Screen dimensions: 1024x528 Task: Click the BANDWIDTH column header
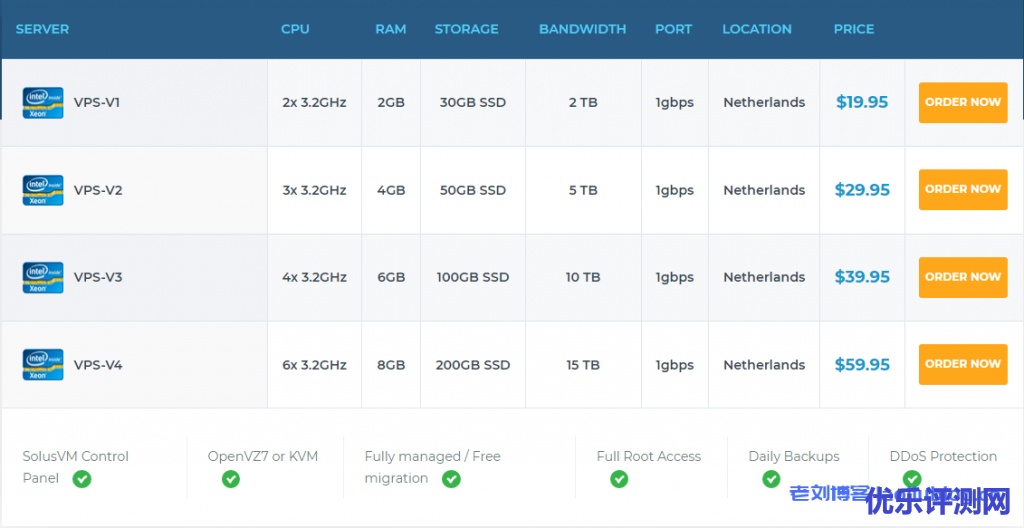[x=582, y=29]
